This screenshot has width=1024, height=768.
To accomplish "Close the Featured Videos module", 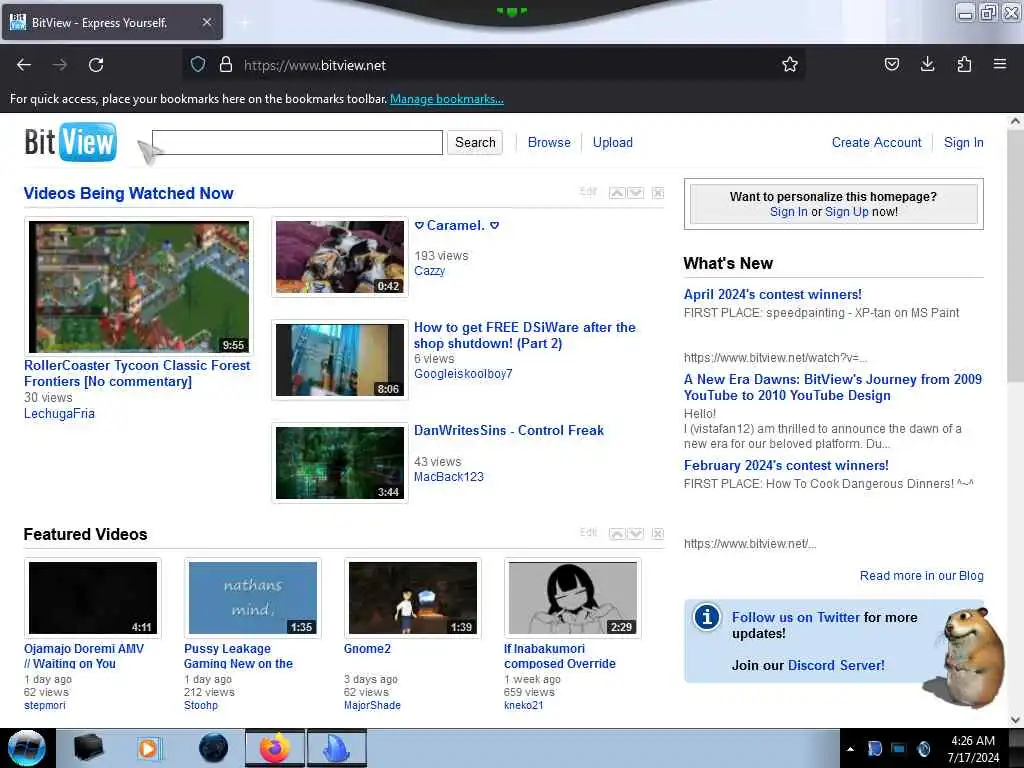I will point(658,534).
